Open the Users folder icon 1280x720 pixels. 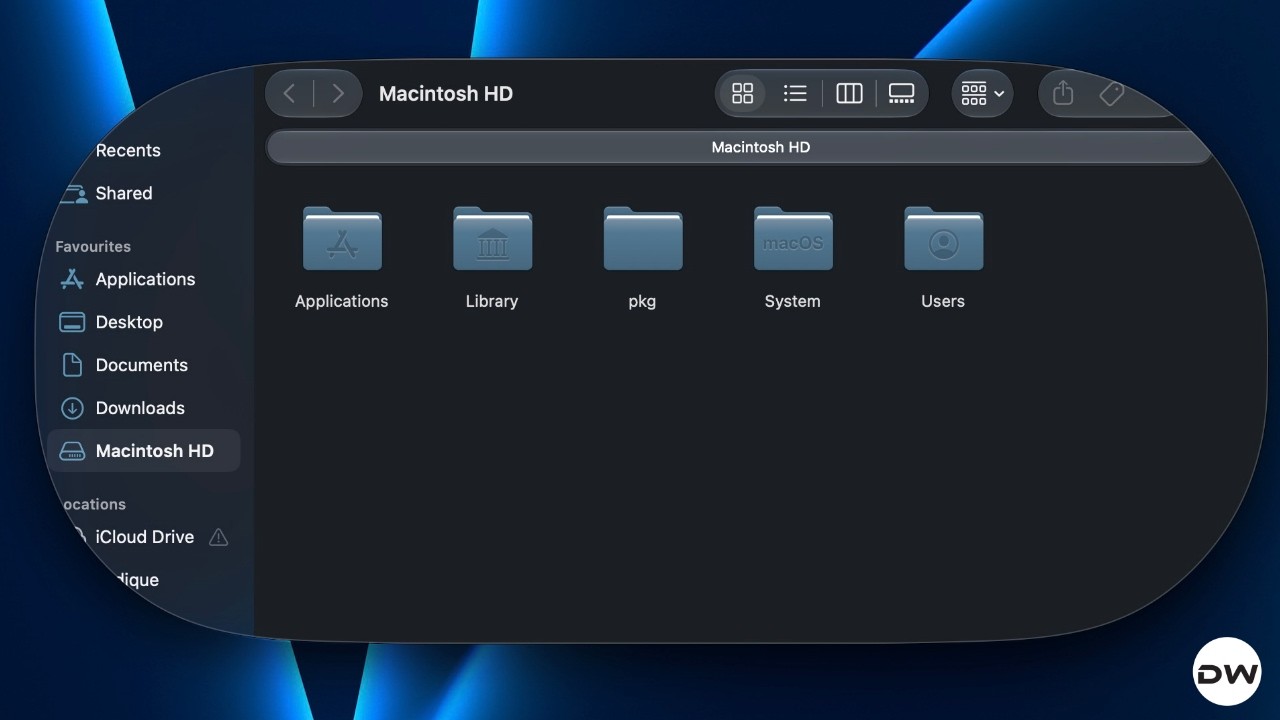pos(943,238)
